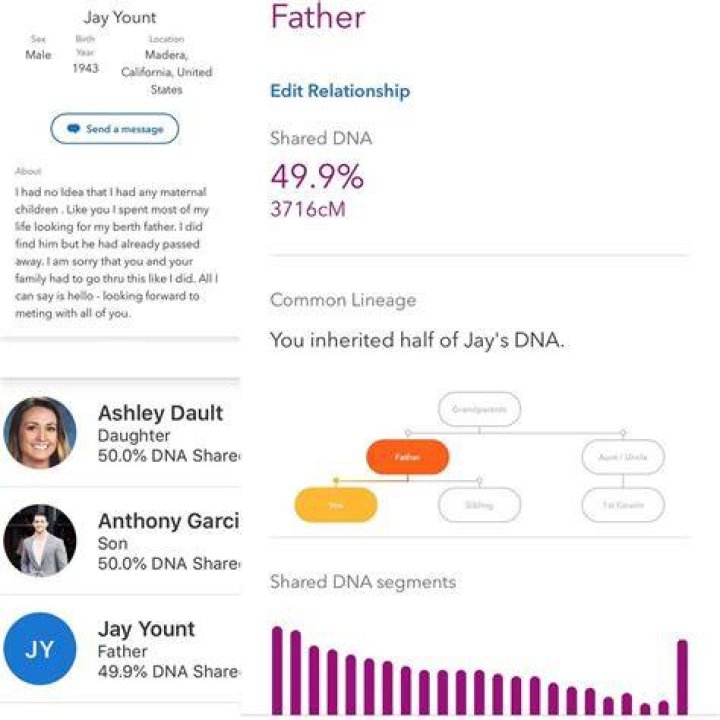Open the daughter match's profile photo

point(40,433)
